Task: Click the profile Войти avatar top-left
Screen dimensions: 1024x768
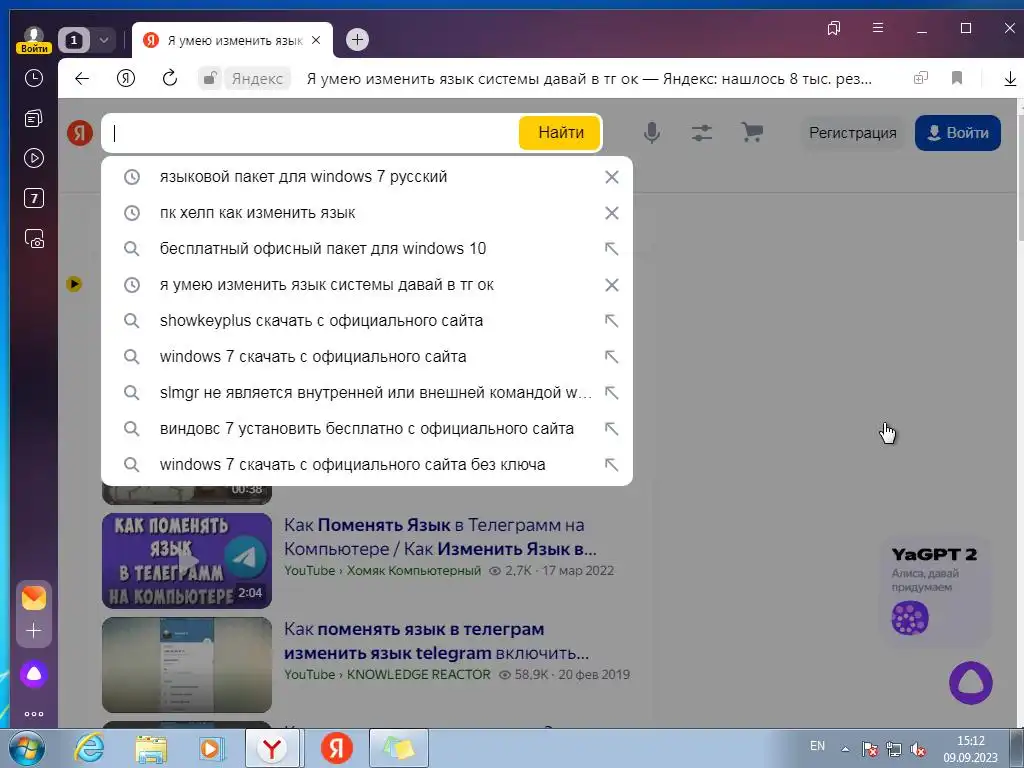Action: click(33, 40)
